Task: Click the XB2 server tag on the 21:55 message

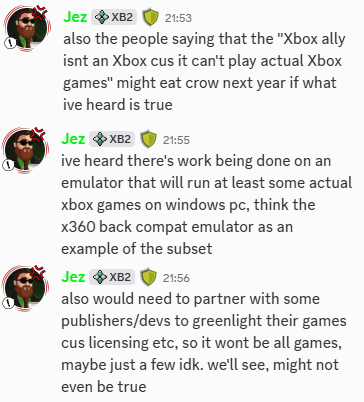Action: pos(112,139)
